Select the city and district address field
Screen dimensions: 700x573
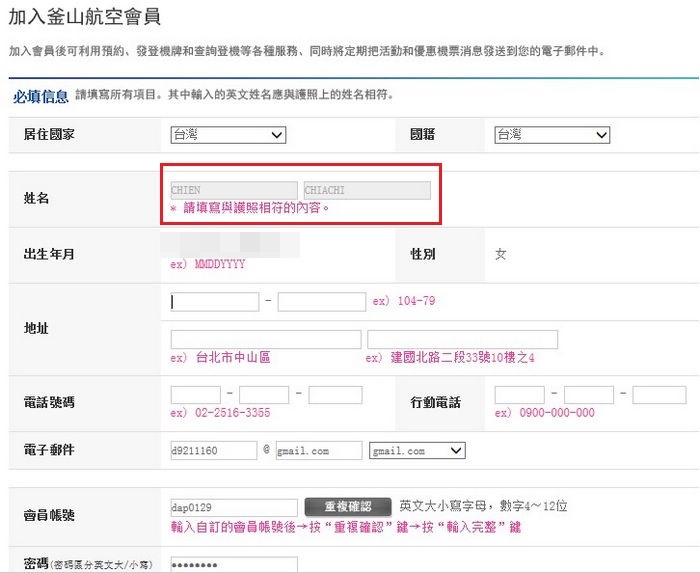(x=264, y=339)
